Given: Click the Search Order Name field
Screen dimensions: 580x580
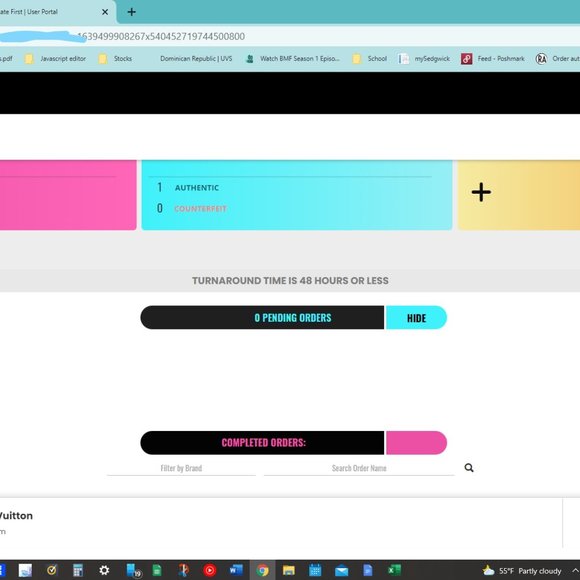Looking at the screenshot, I should pos(359,468).
